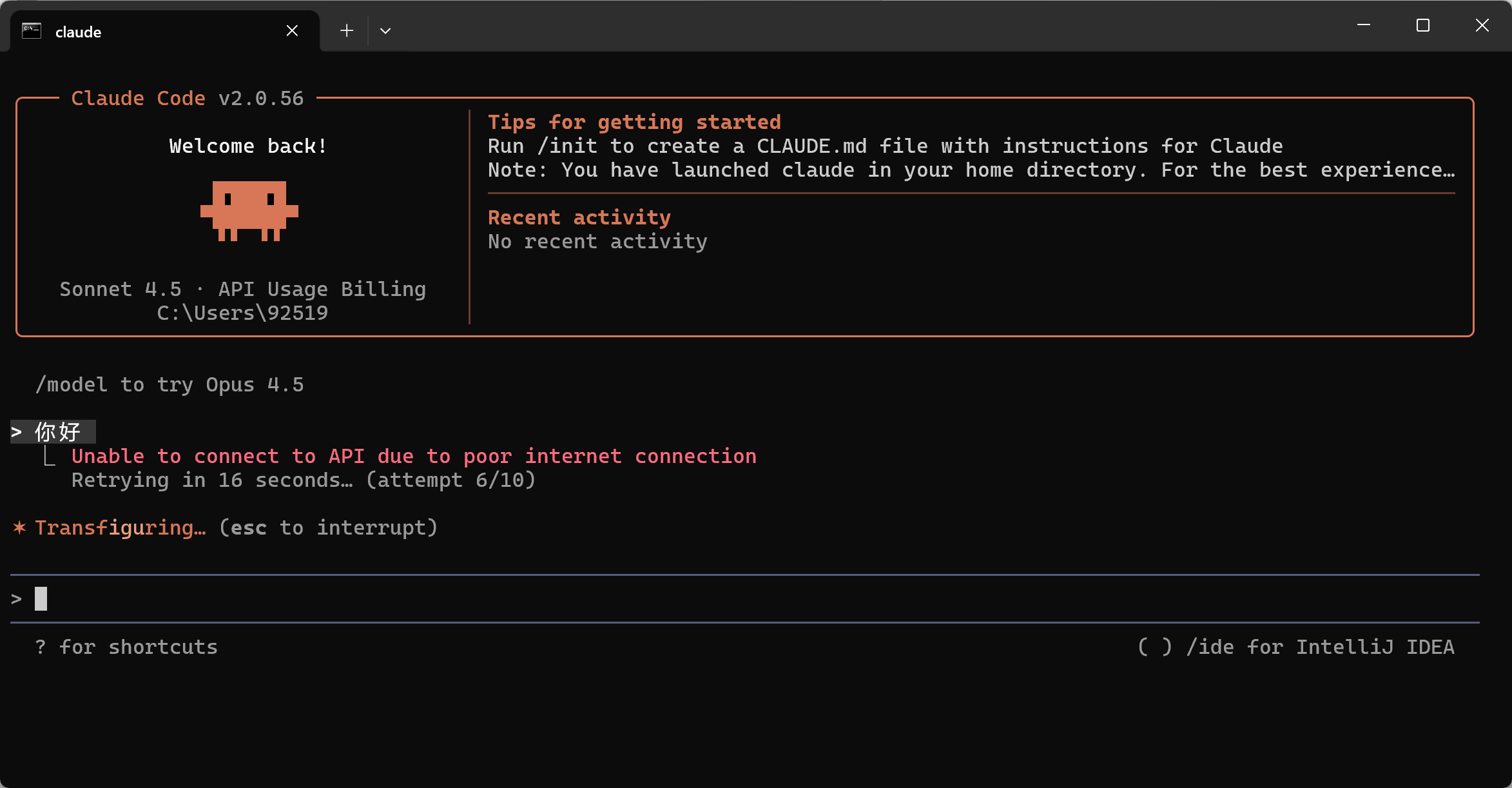Focus the prompt input line
The image size is (1512, 788).
point(744,598)
